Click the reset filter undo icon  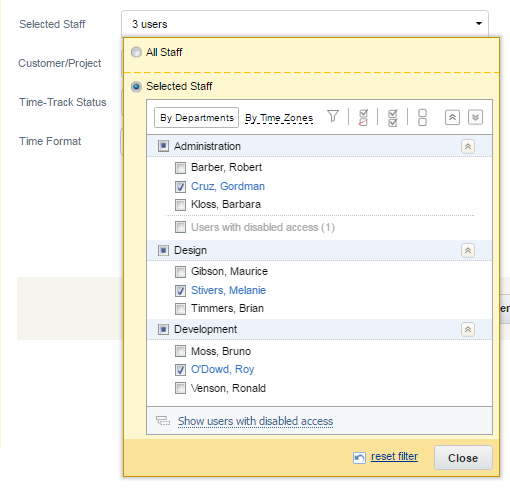click(359, 457)
